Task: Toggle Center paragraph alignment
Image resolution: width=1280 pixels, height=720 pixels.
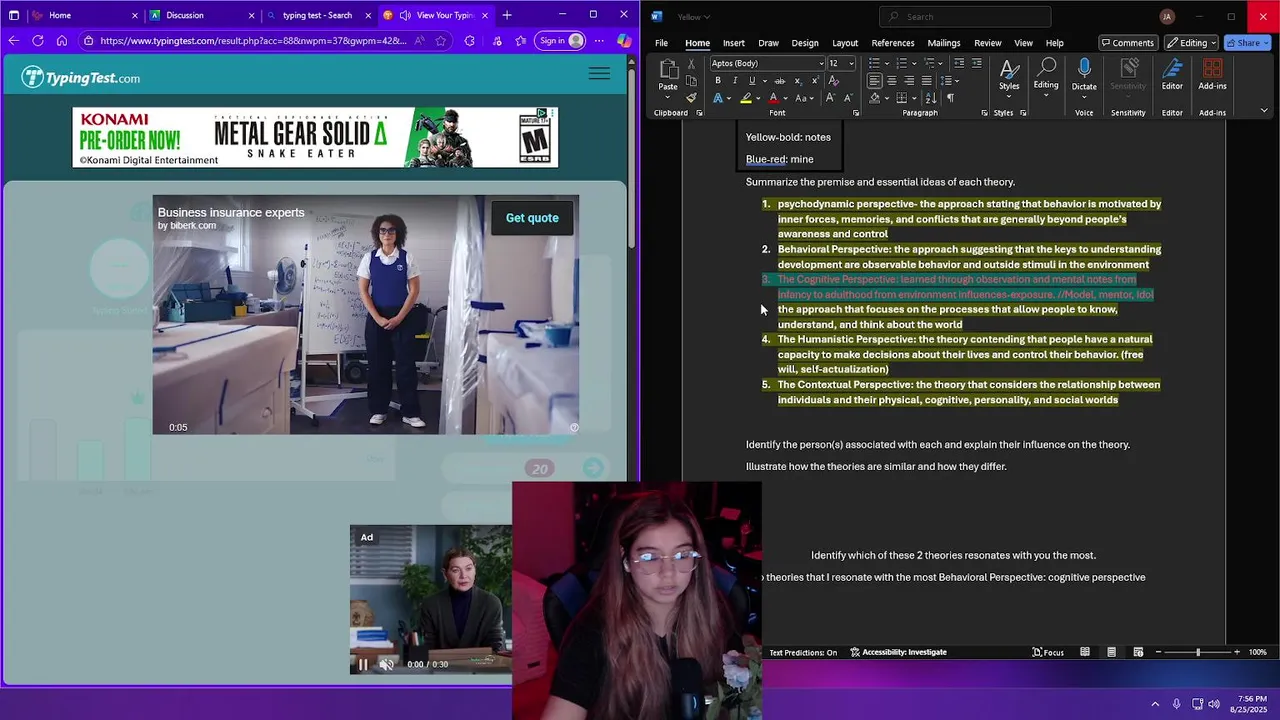Action: 891,81
